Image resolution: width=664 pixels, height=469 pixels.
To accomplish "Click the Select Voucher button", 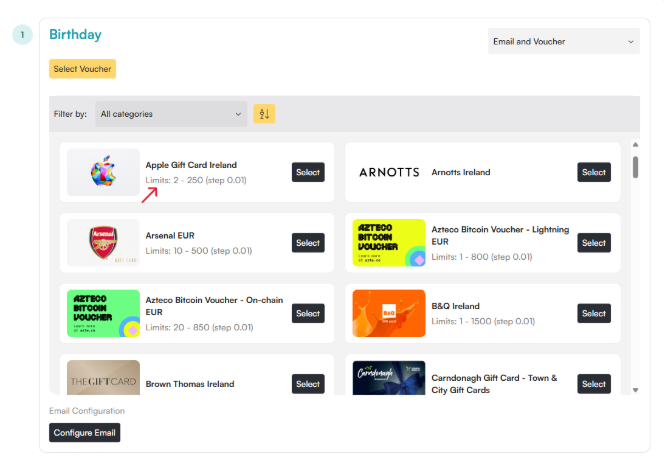I will (x=82, y=69).
